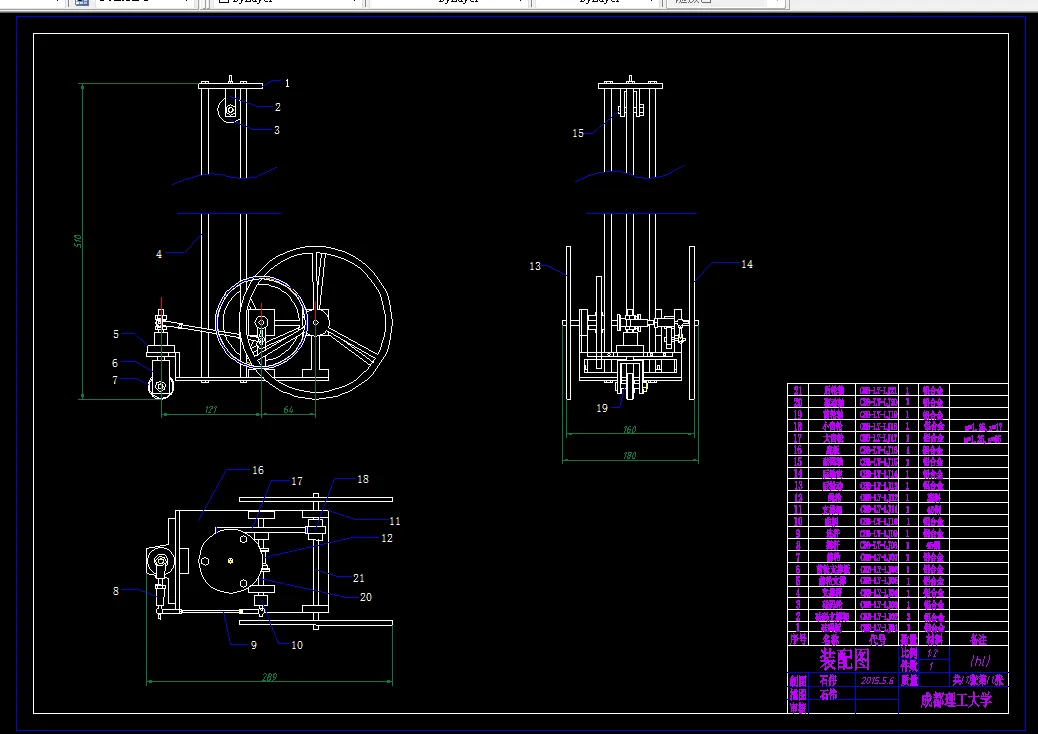Click callout number 8 in the top view
This screenshot has width=1038, height=734.
[116, 591]
